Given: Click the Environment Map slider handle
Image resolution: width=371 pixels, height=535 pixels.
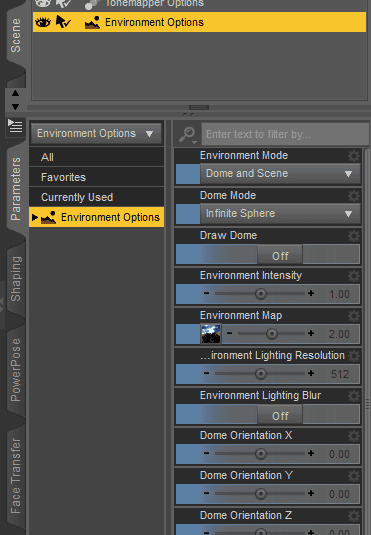Looking at the screenshot, I should tap(272, 334).
